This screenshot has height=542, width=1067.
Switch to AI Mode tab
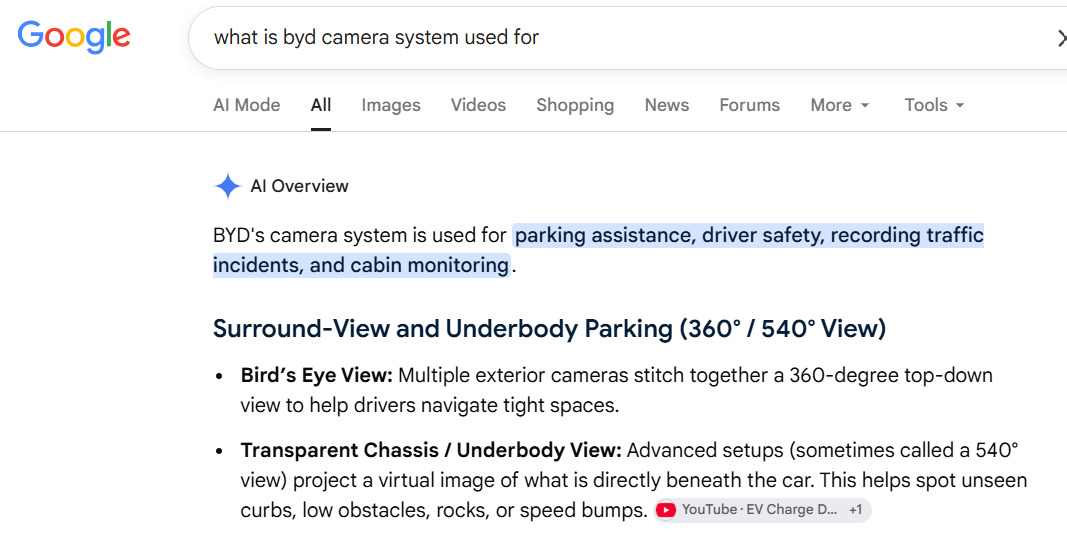click(x=246, y=105)
